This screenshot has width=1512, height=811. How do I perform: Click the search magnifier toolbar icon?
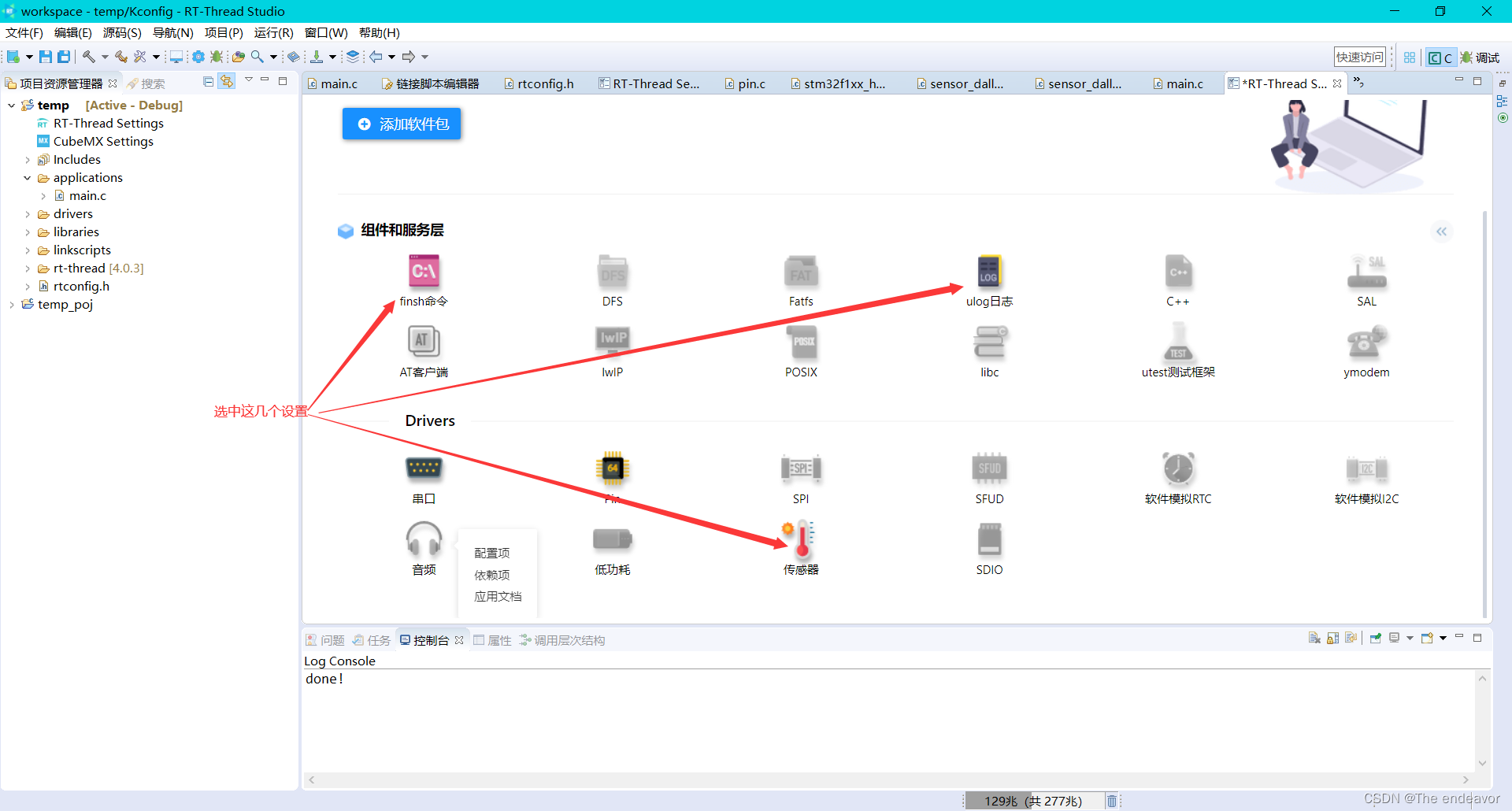258,57
